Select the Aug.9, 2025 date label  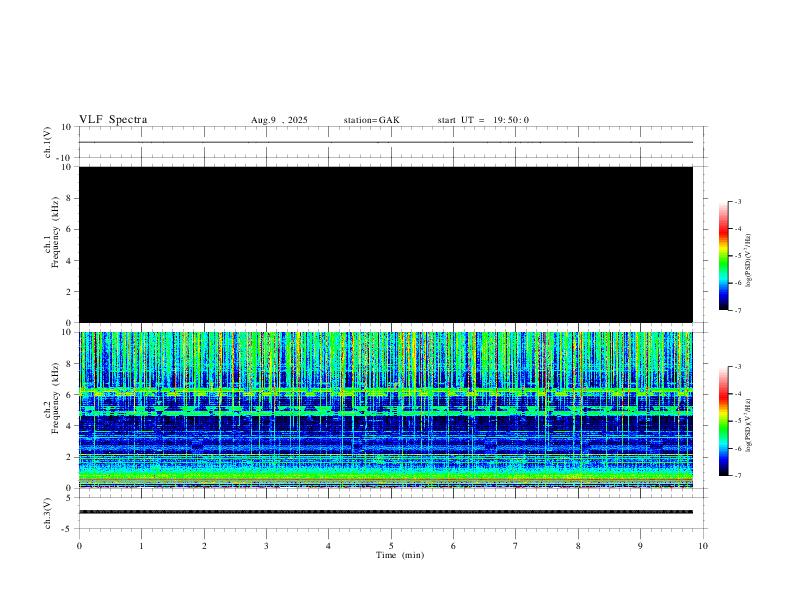(279, 120)
